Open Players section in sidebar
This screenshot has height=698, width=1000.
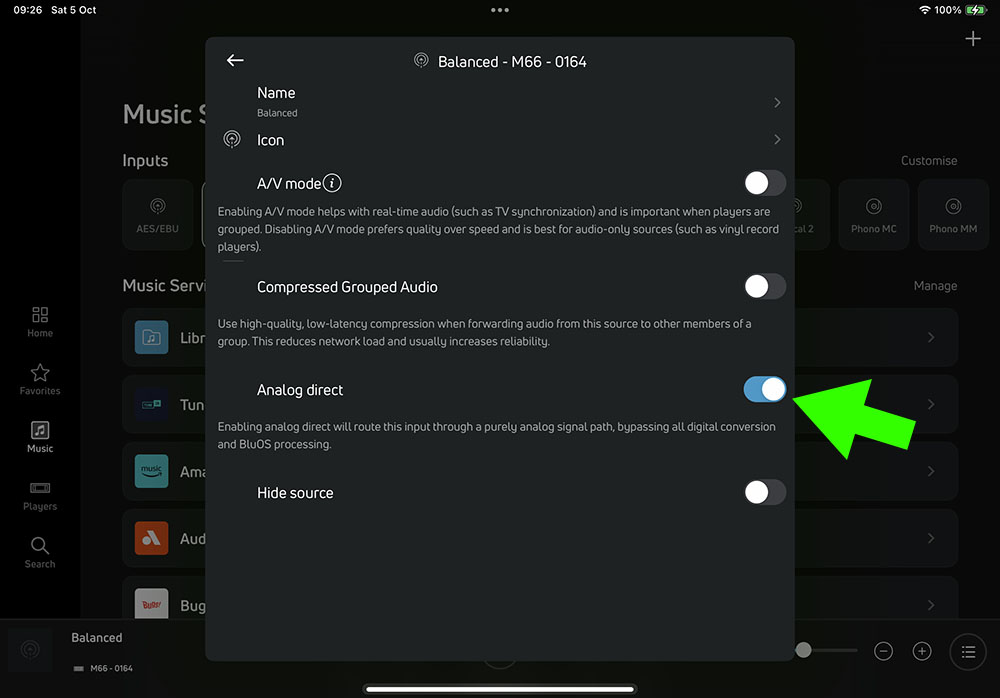pos(40,496)
